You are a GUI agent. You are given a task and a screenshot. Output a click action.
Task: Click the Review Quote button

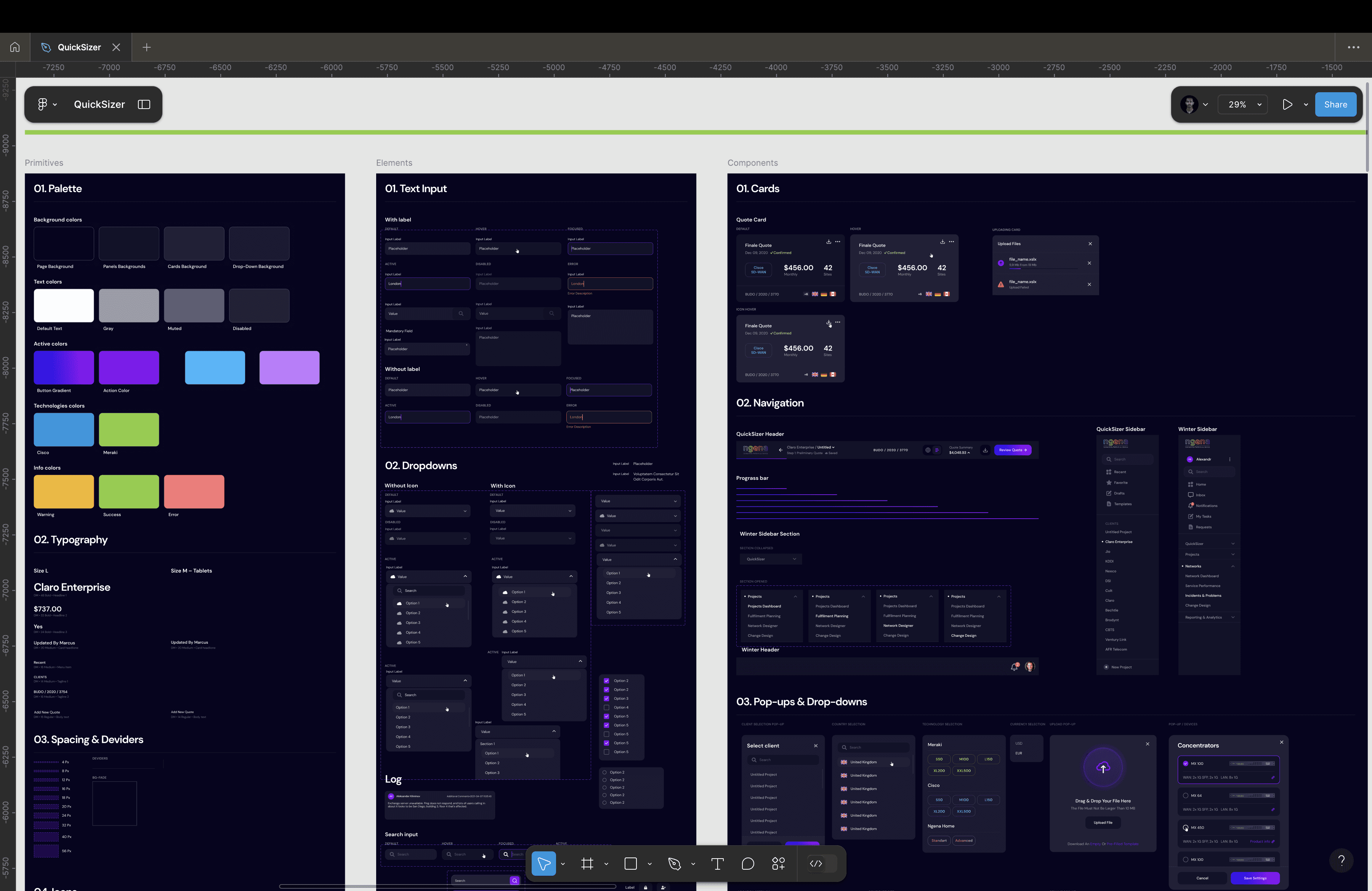click(1013, 450)
